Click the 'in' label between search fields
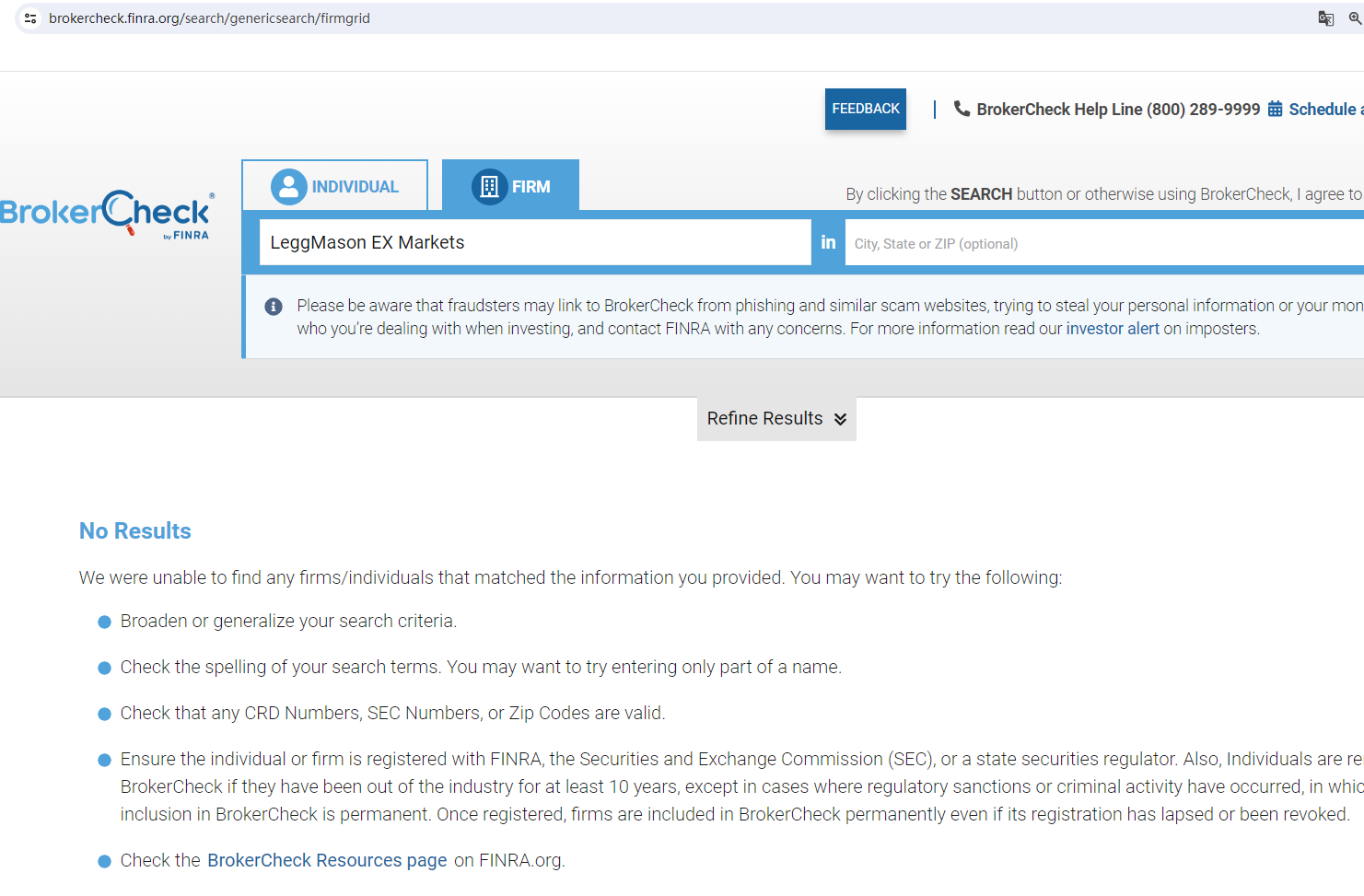Screen dimensions: 1364x896 pyautogui.click(x=828, y=242)
